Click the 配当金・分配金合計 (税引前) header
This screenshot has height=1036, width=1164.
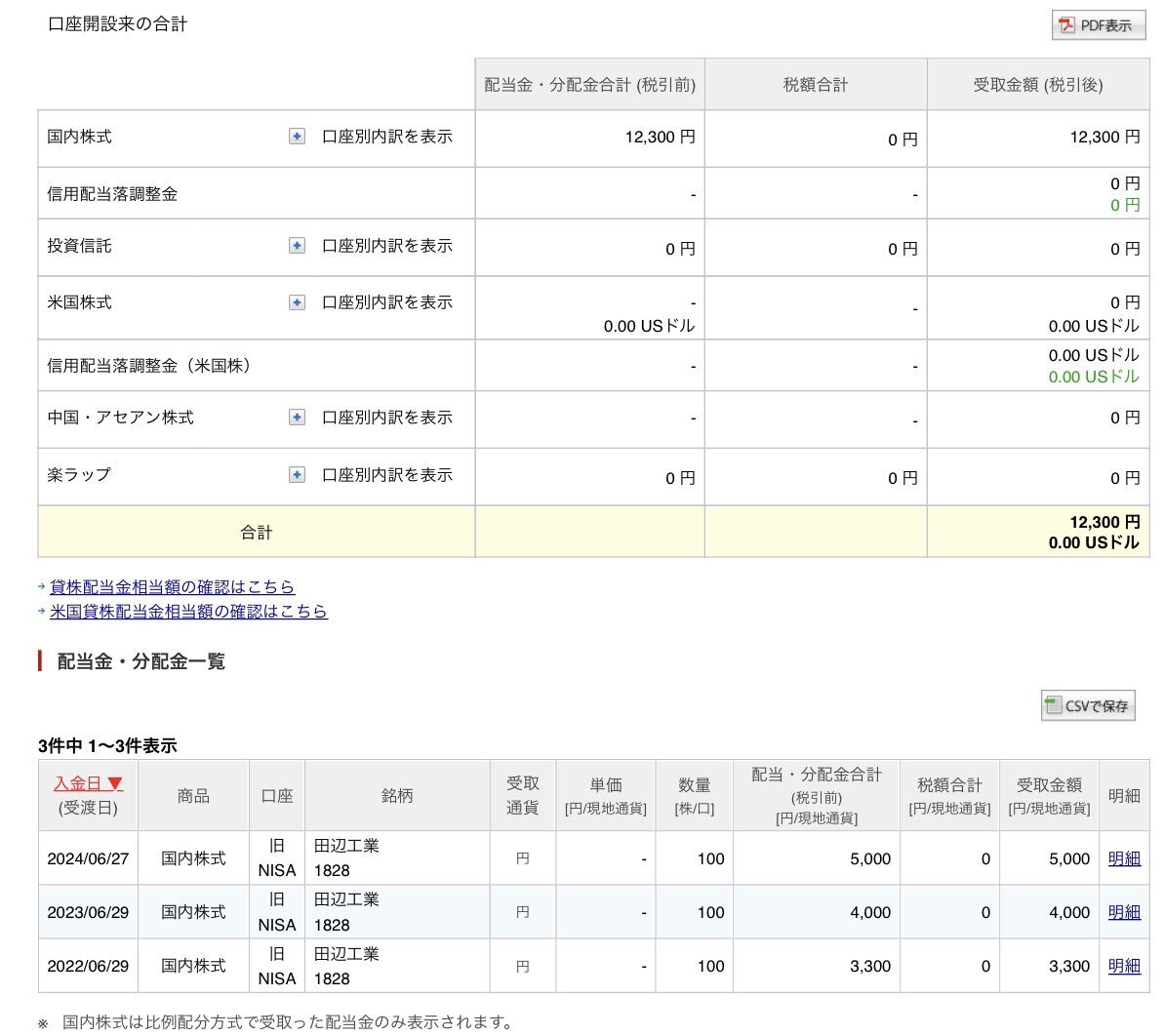pos(590,85)
